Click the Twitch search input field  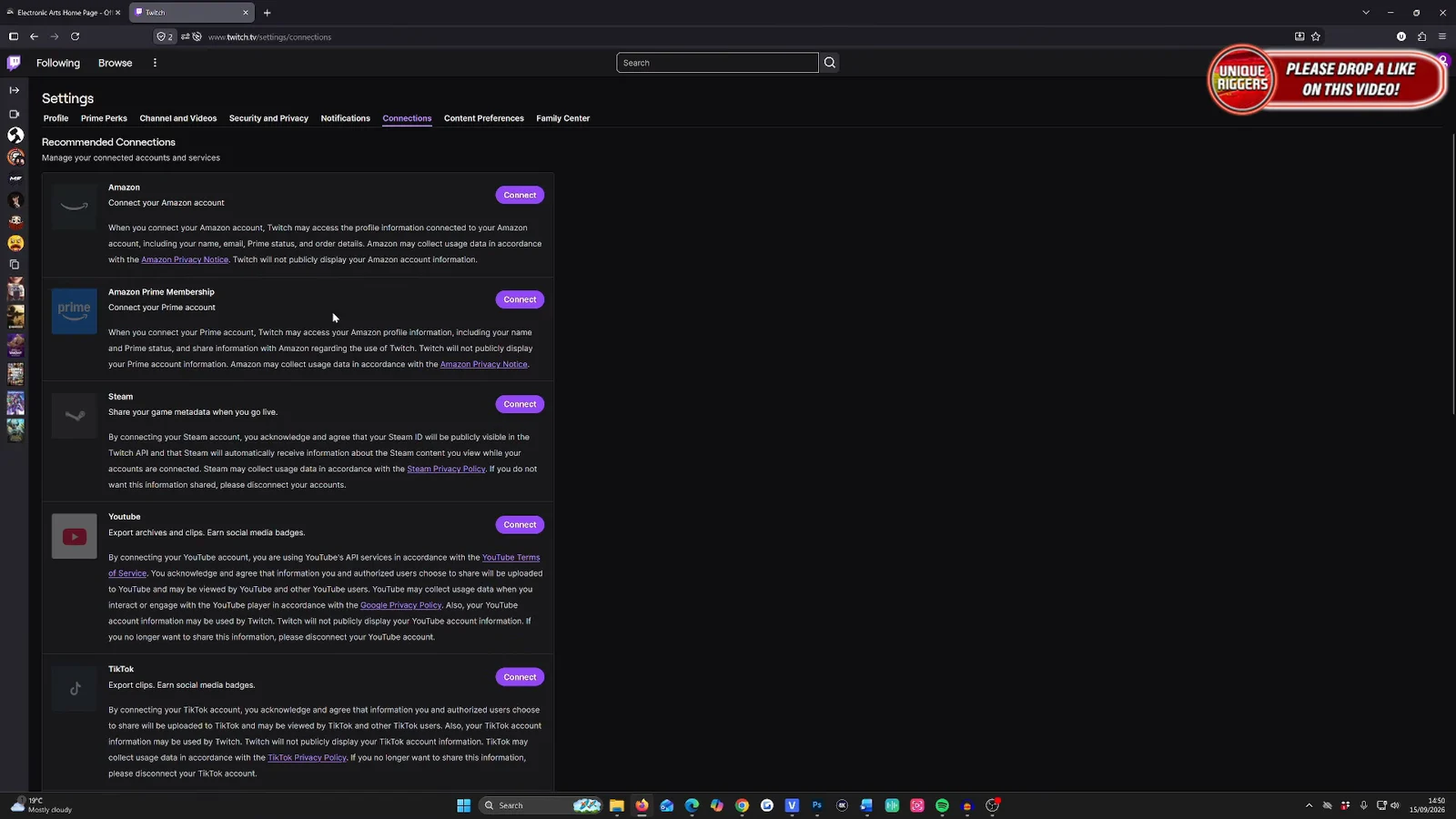[x=717, y=63]
